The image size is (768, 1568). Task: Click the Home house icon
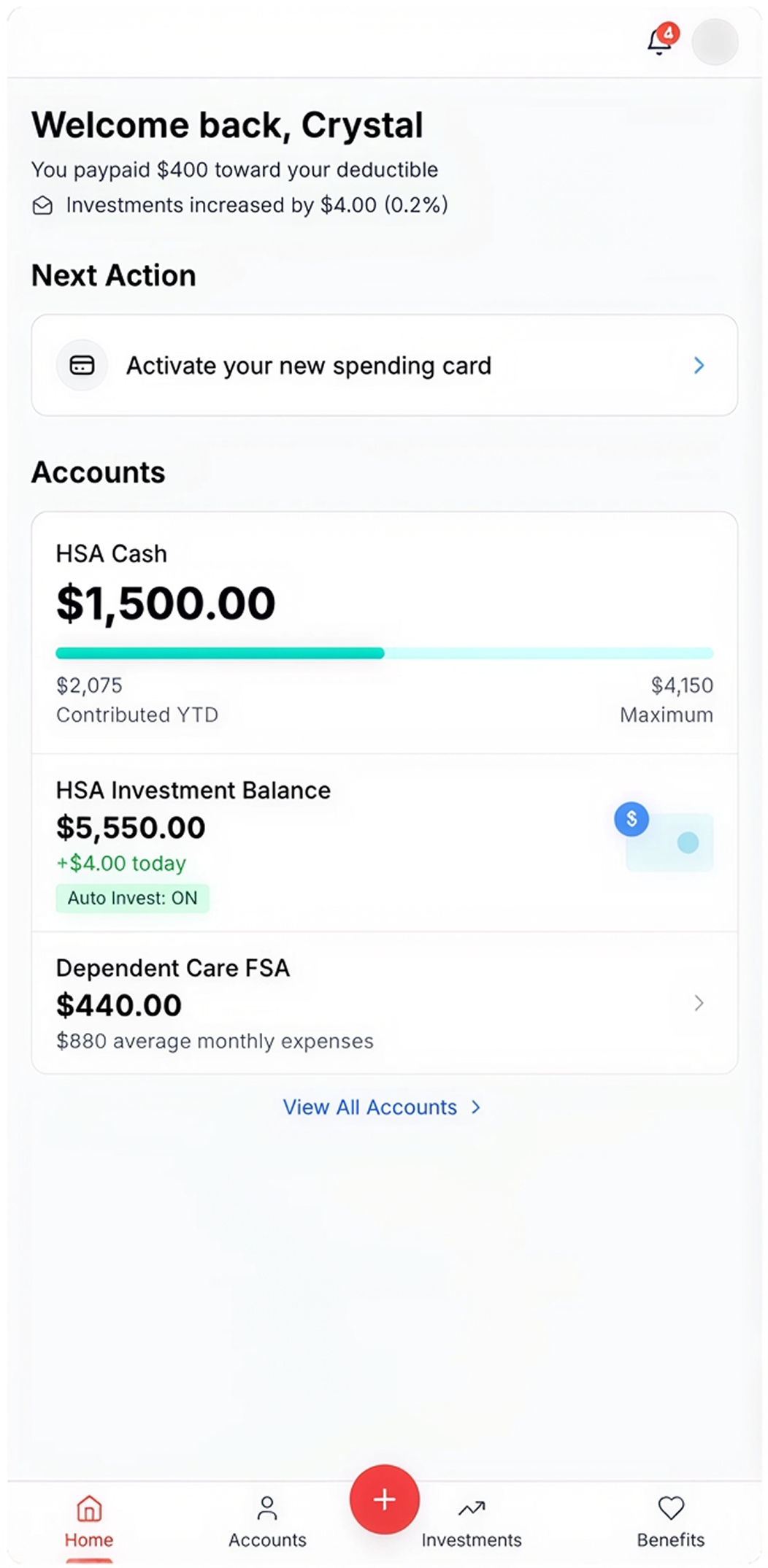tap(89, 1507)
